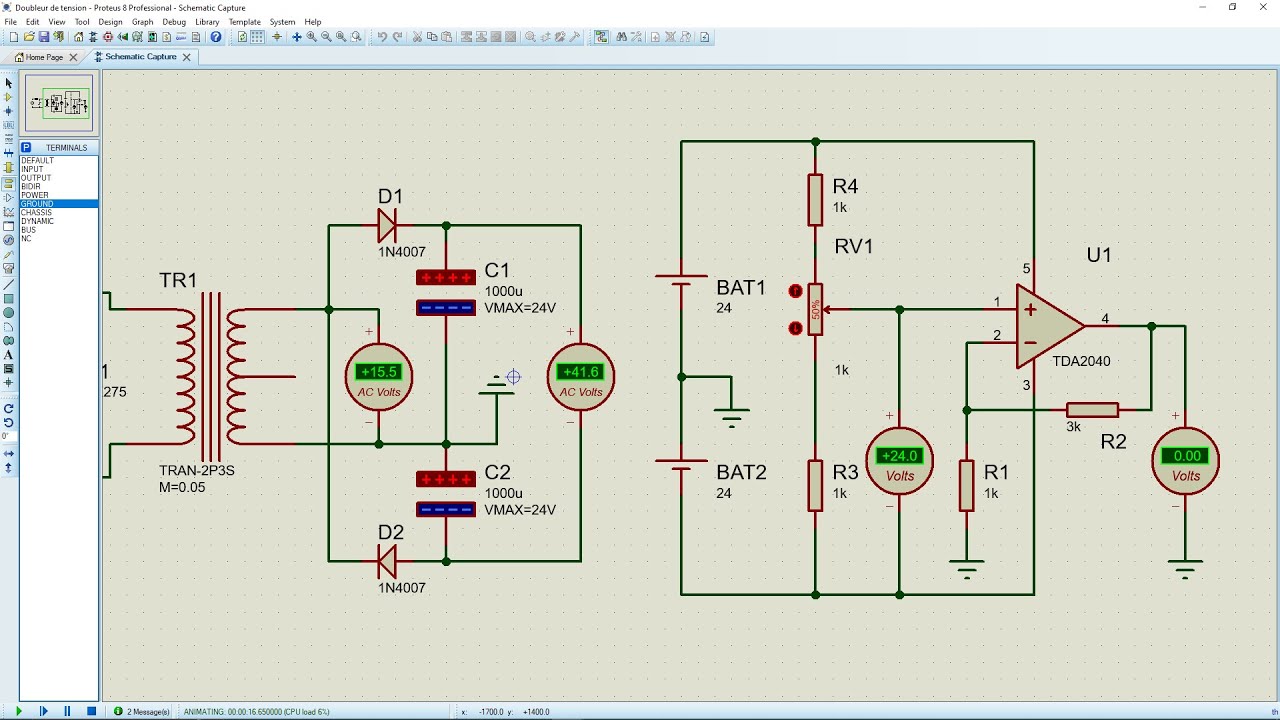Image resolution: width=1280 pixels, height=720 pixels.
Task: Click the TDA2040 op-amp U1 symbol
Action: (x=1050, y=326)
